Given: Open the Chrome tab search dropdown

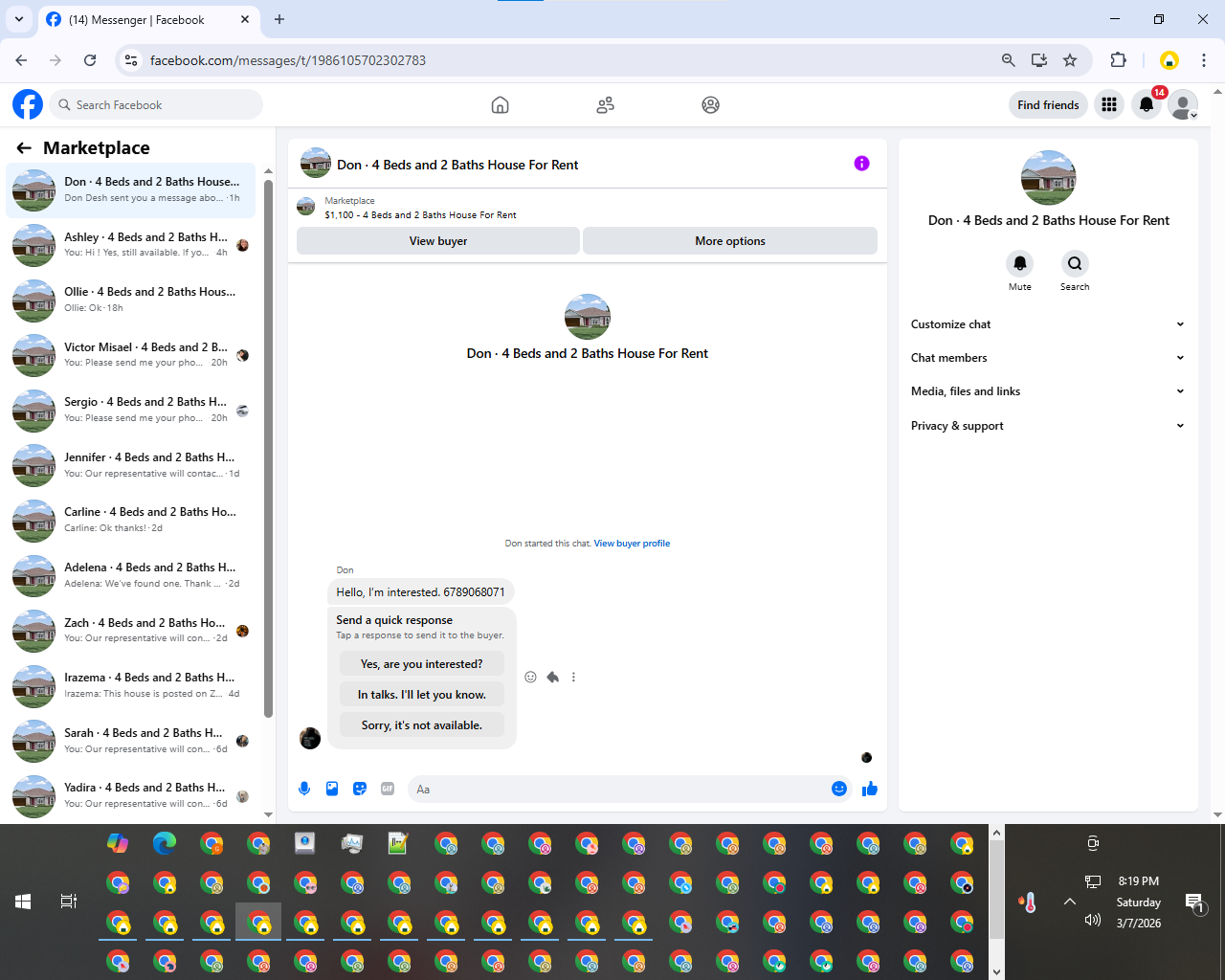Looking at the screenshot, I should (x=19, y=19).
